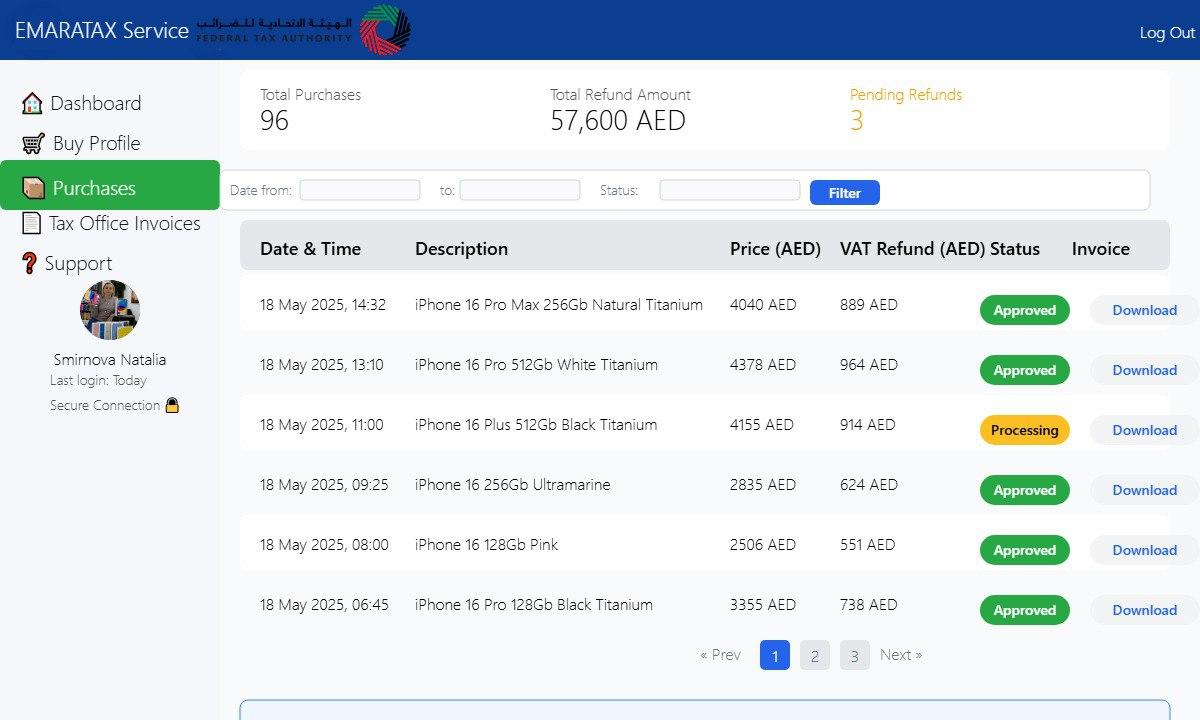Click the Secure Connection padlock icon
Viewport: 1200px width, 720px height.
[172, 406]
